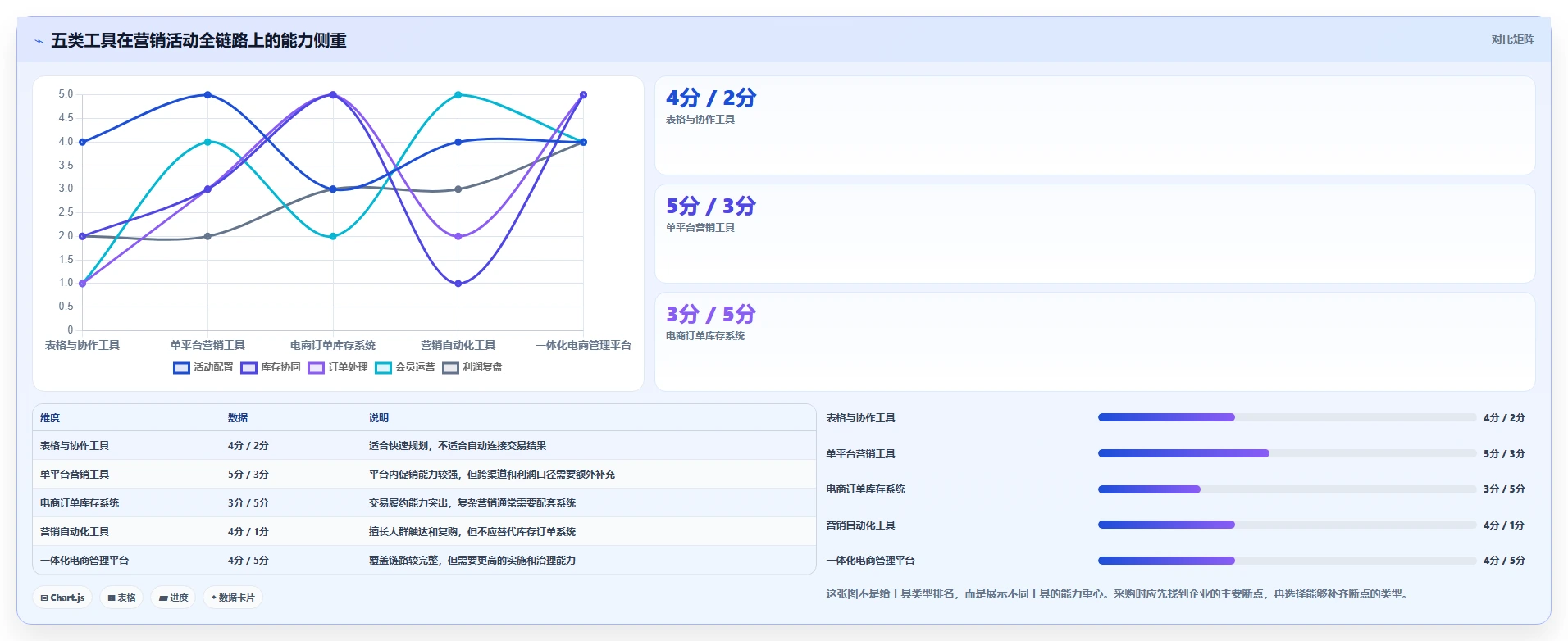Click the header icon beside the title
Screen dimensions: 1568x641
39,41
